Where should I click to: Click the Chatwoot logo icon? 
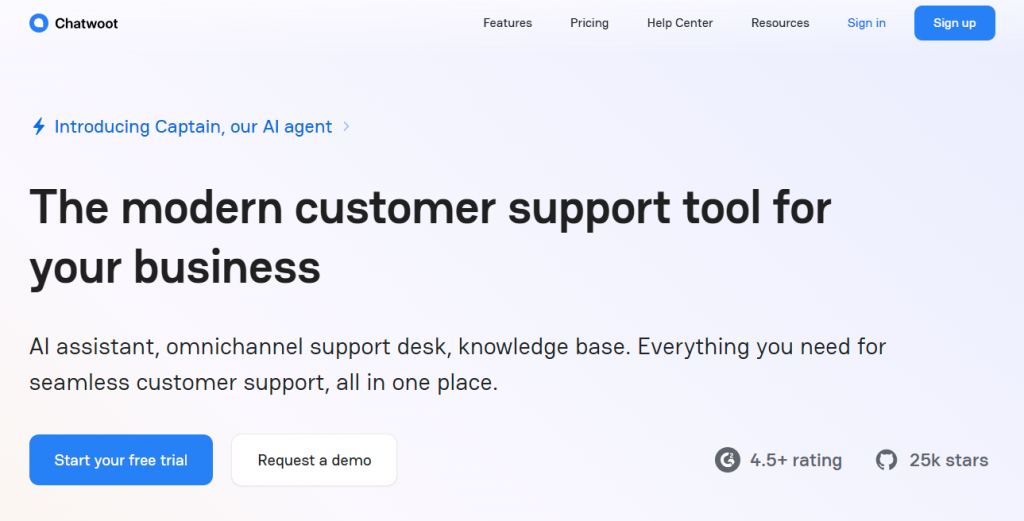39,23
